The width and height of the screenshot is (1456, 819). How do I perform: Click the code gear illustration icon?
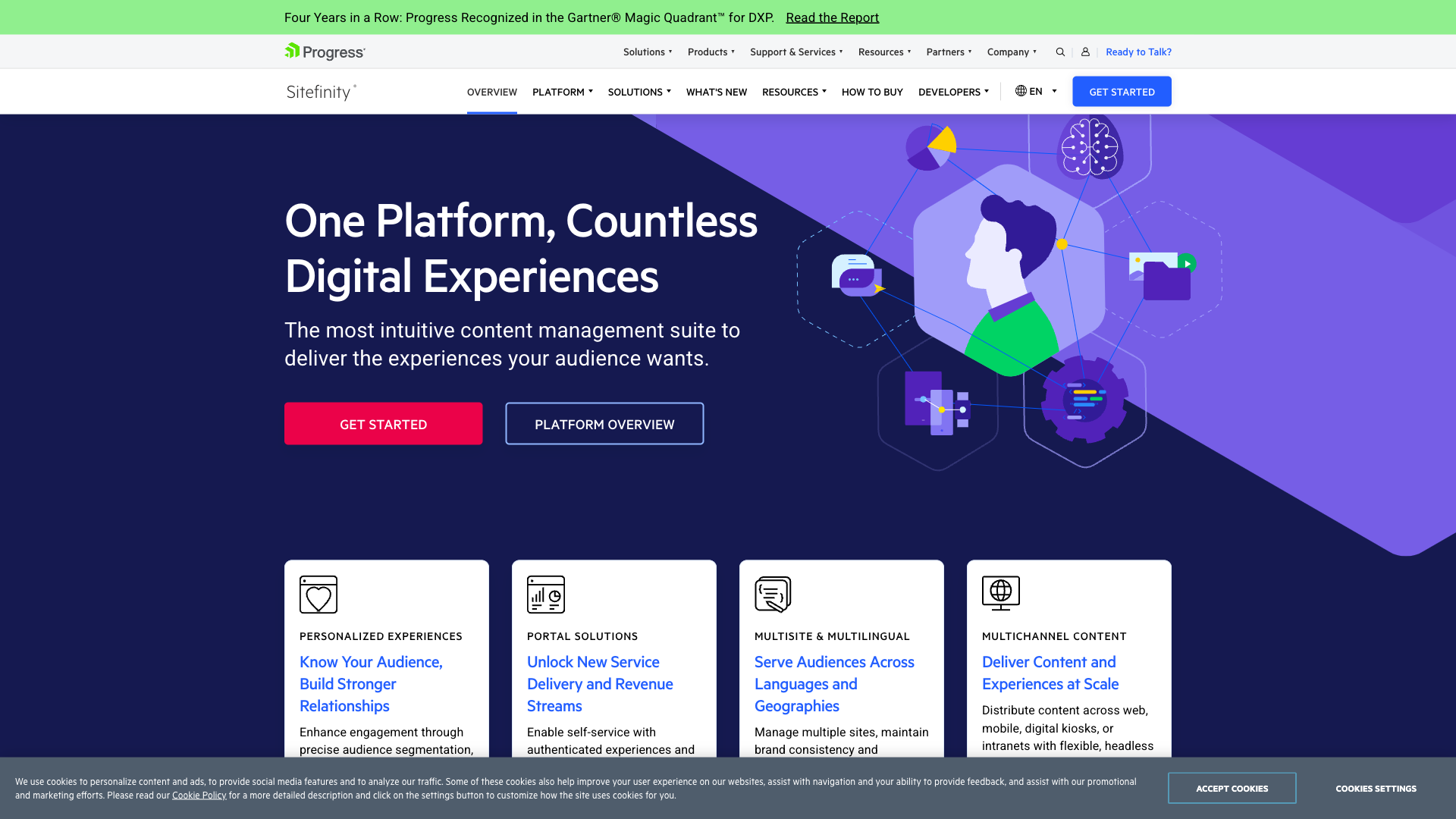(x=1084, y=399)
